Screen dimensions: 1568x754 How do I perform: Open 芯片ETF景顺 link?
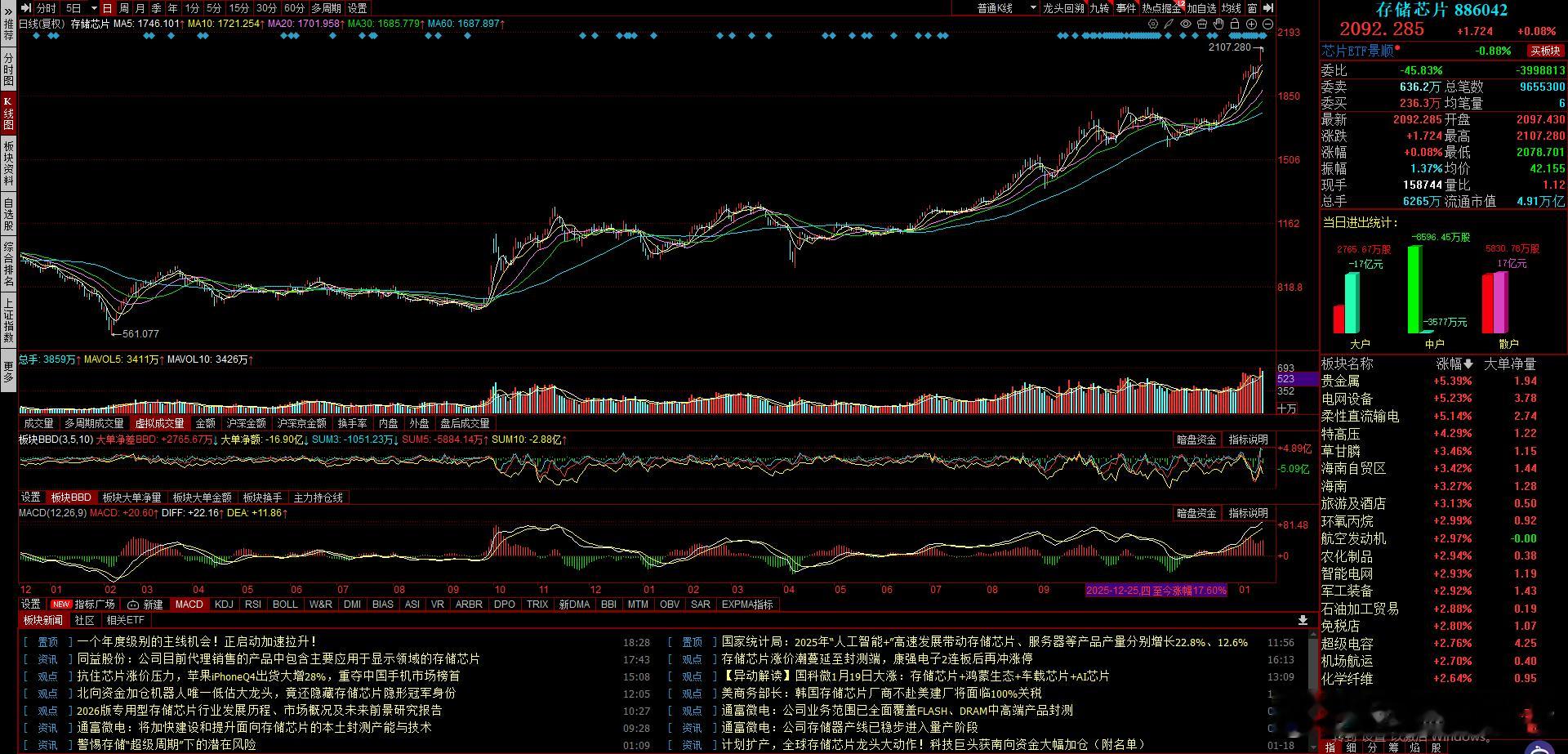point(1357,51)
